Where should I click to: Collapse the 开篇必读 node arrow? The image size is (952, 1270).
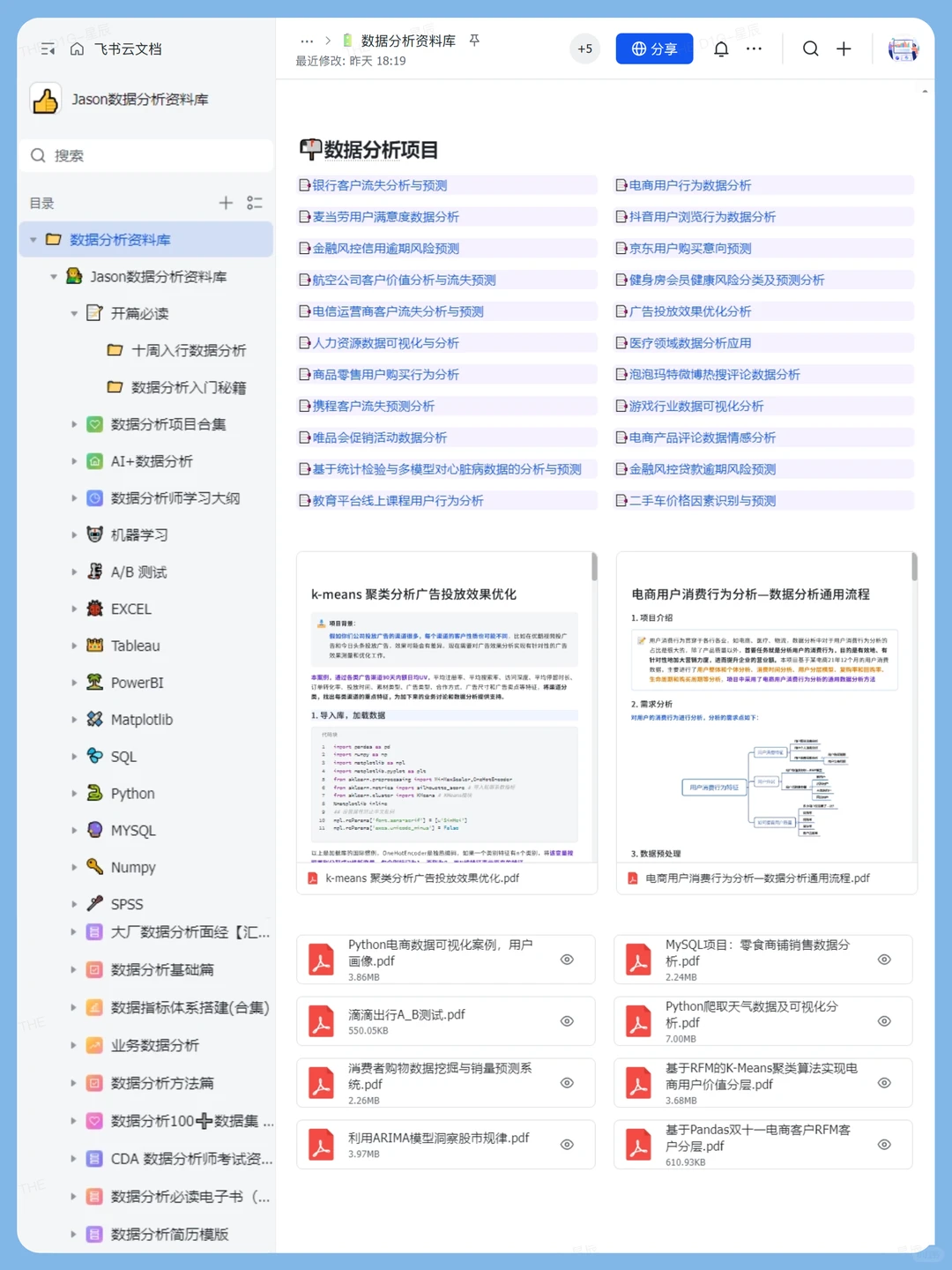pos(74,314)
